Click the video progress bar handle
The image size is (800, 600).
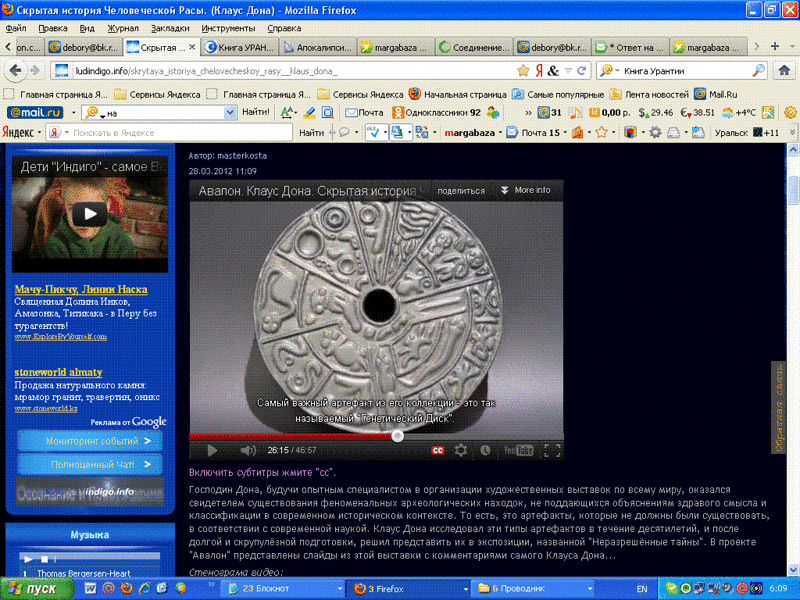click(x=397, y=436)
